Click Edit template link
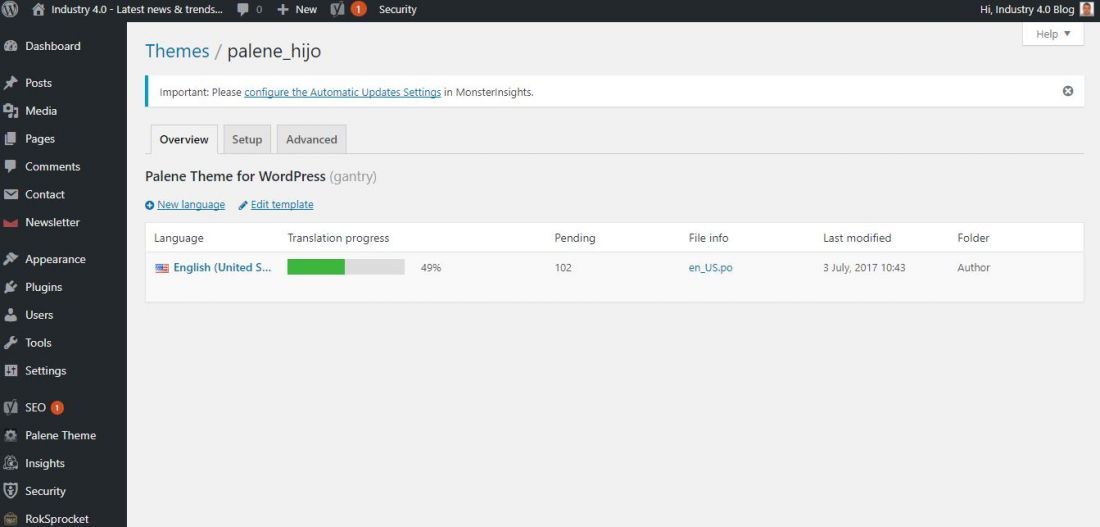Screen dimensions: 1100x527 click(x=282, y=205)
